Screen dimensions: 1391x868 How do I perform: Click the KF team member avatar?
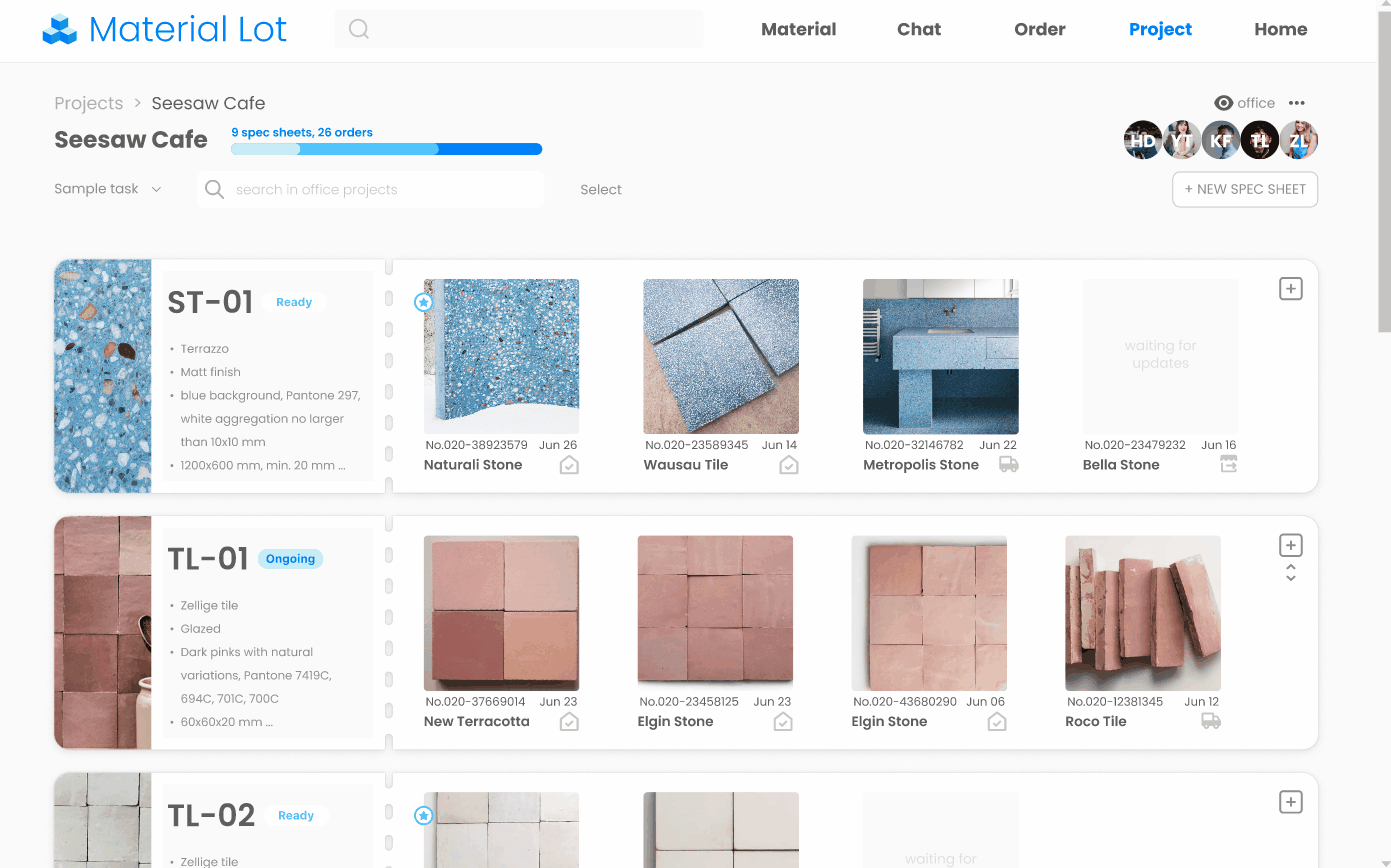[1221, 141]
